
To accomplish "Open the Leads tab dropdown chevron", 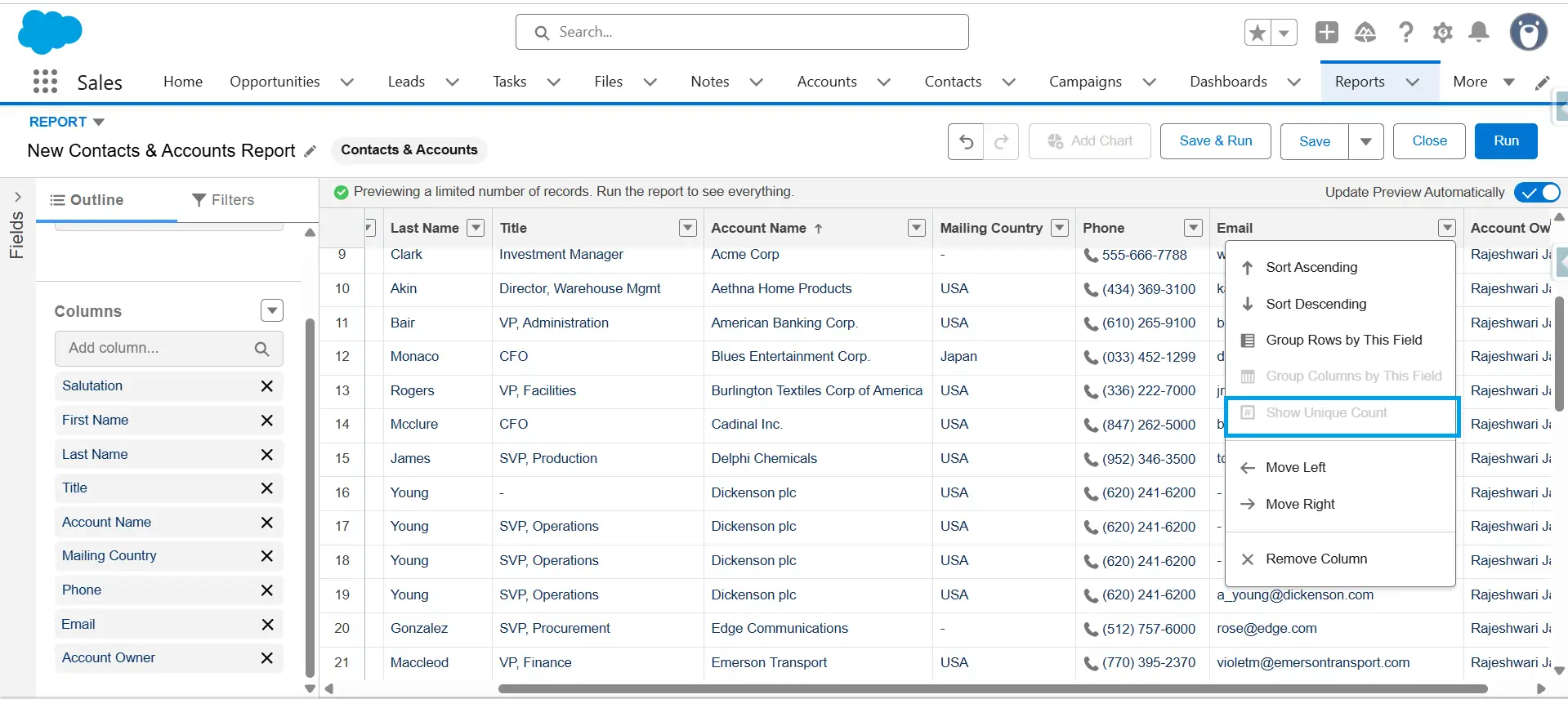I will (x=452, y=82).
